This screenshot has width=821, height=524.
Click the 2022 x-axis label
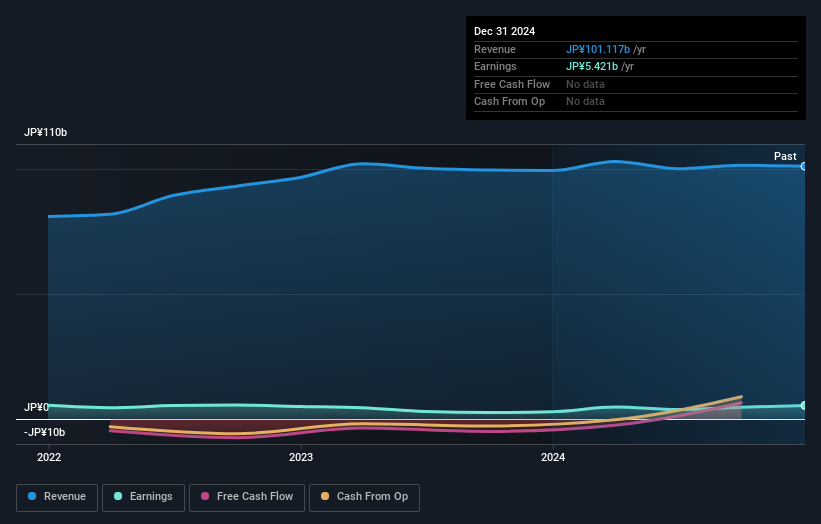(x=49, y=458)
